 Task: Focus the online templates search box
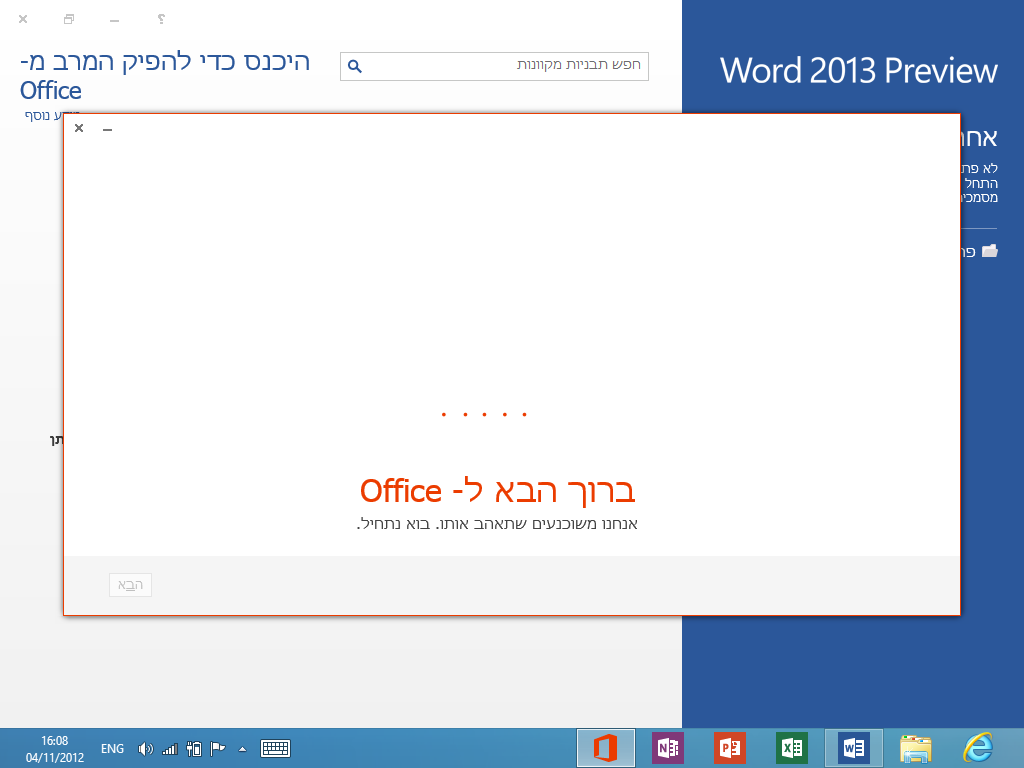coord(494,66)
